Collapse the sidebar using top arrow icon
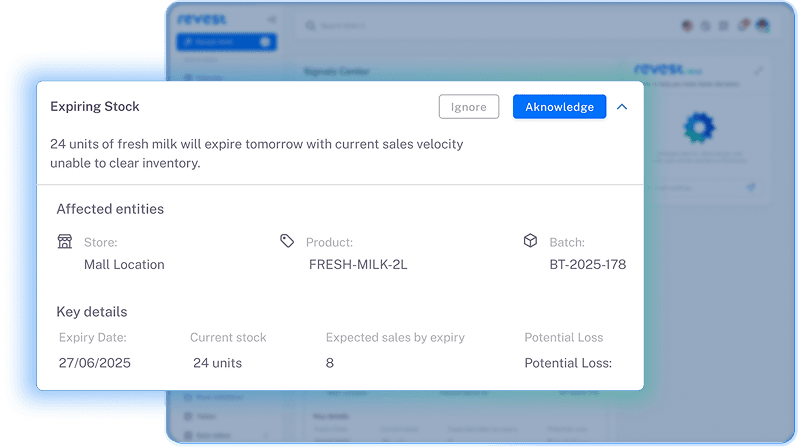The height and width of the screenshot is (447, 798). pos(271,20)
